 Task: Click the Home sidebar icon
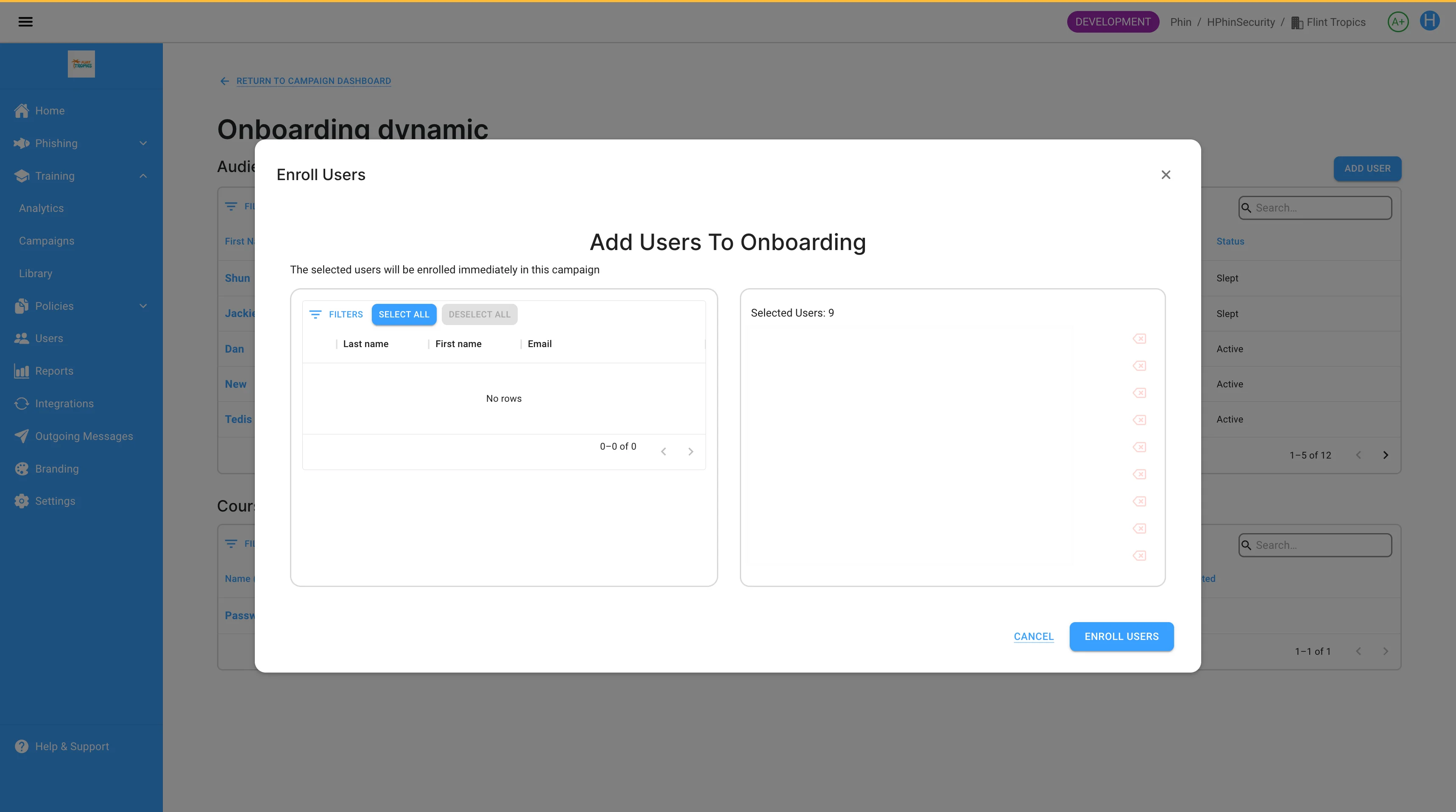click(22, 111)
